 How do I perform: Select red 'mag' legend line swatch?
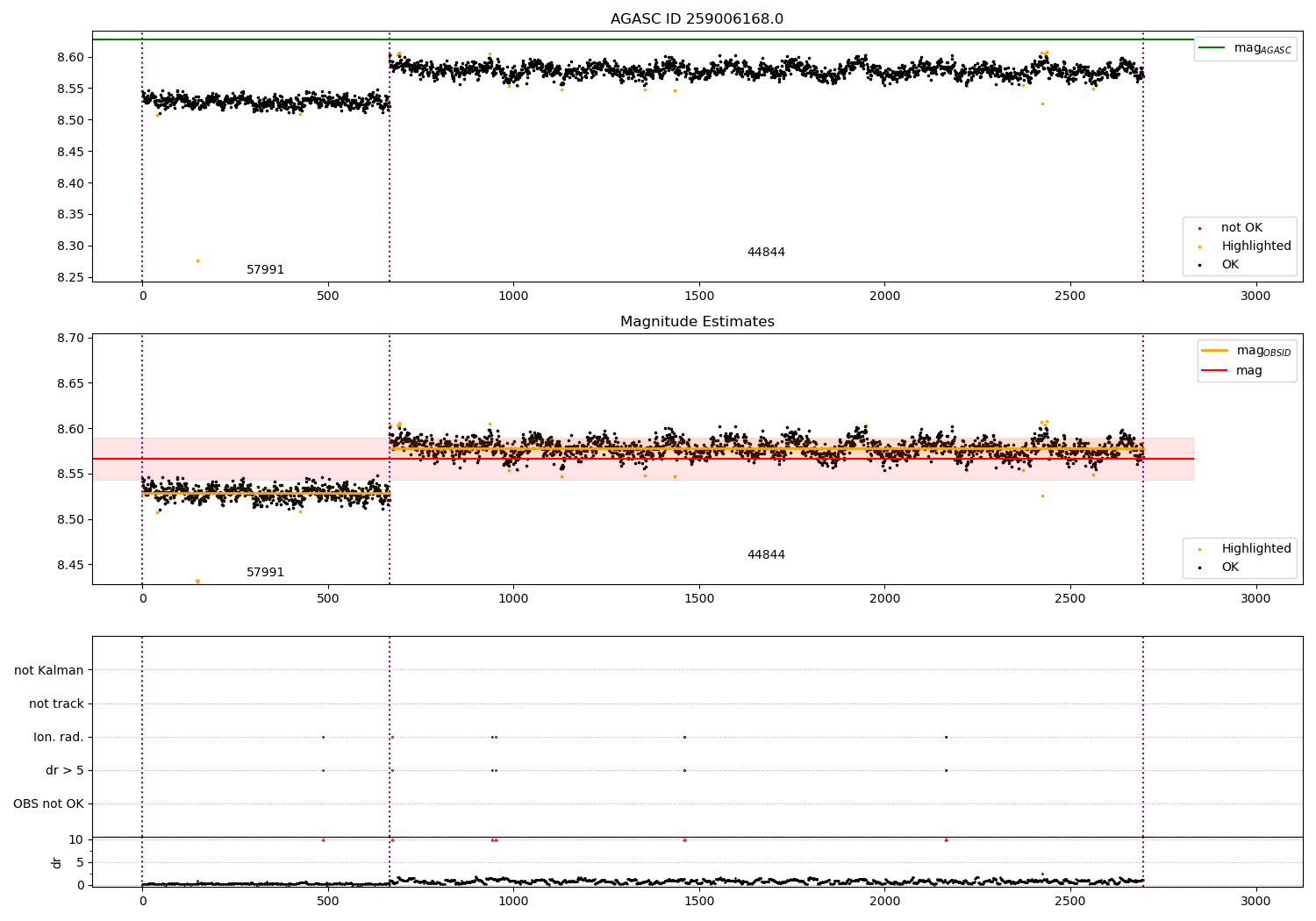tap(1214, 371)
